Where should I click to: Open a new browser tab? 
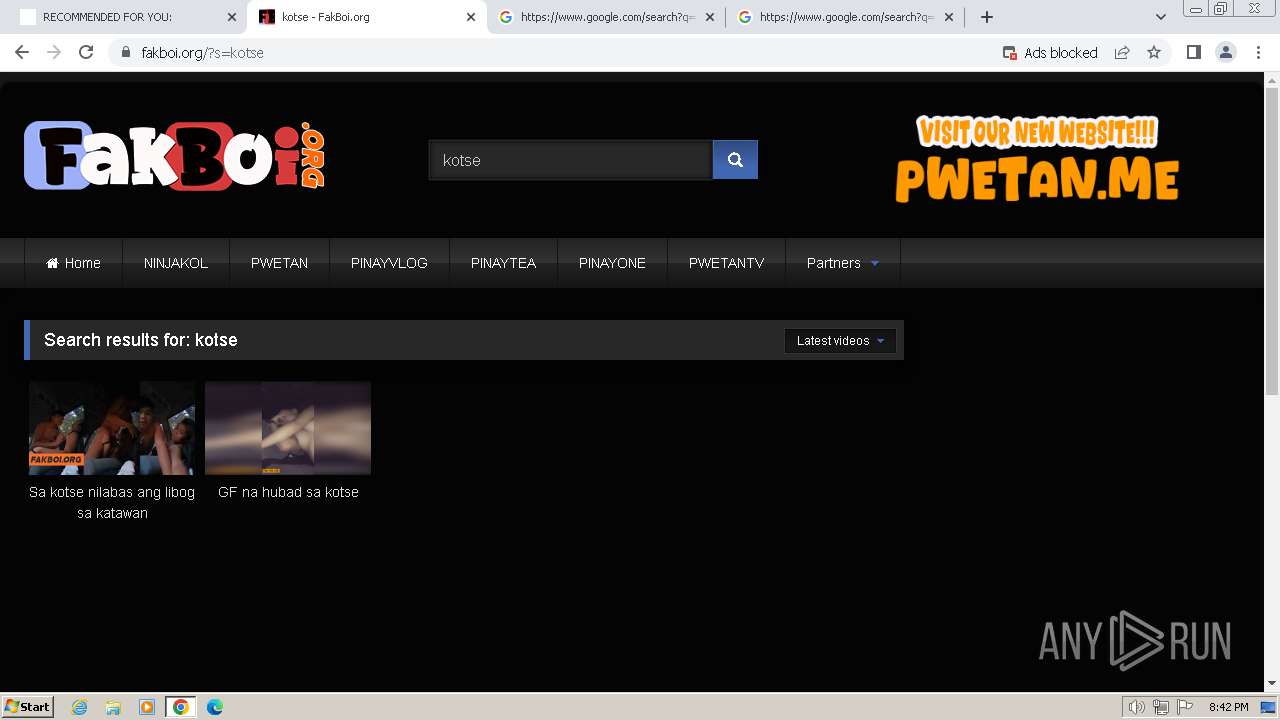[x=987, y=17]
